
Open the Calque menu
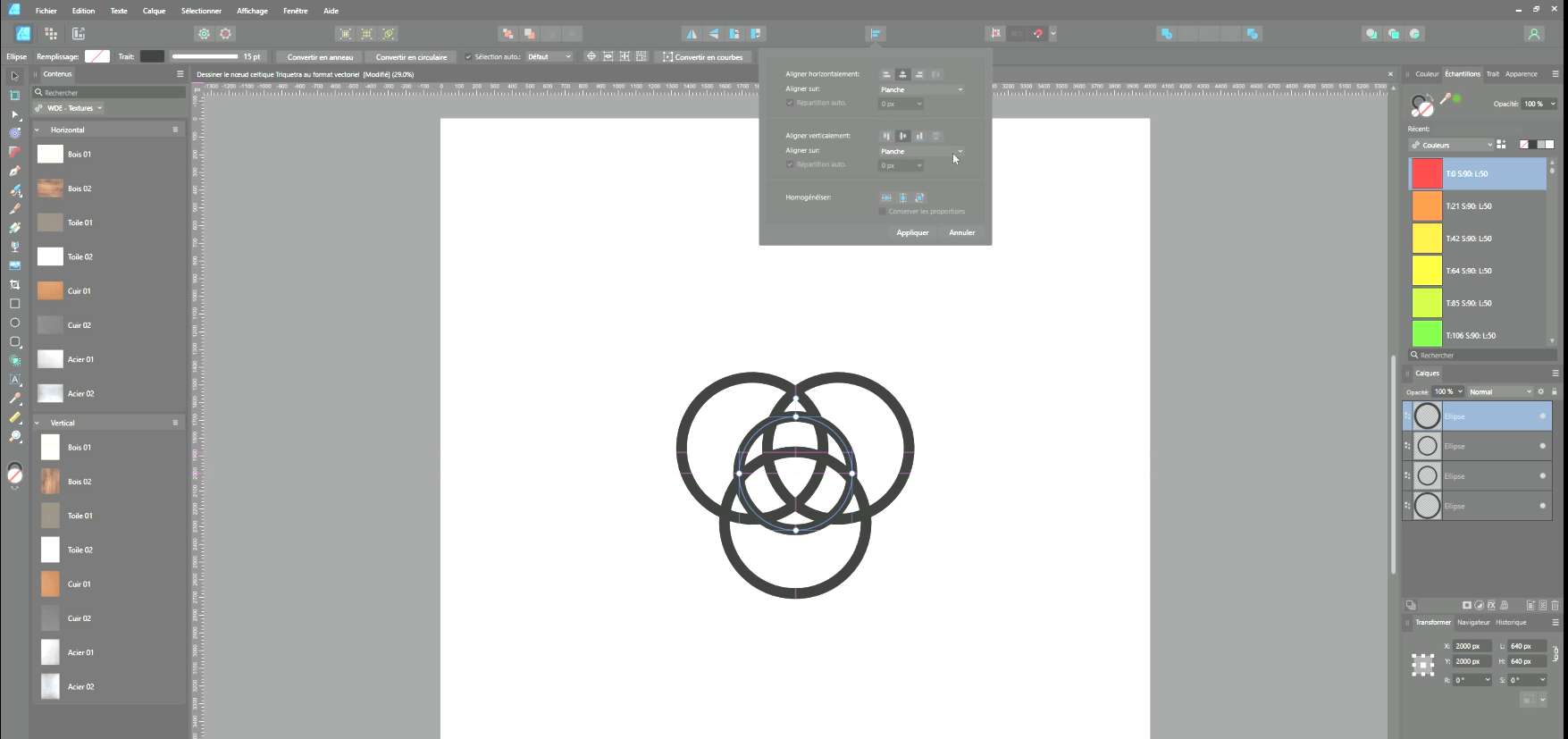point(154,11)
